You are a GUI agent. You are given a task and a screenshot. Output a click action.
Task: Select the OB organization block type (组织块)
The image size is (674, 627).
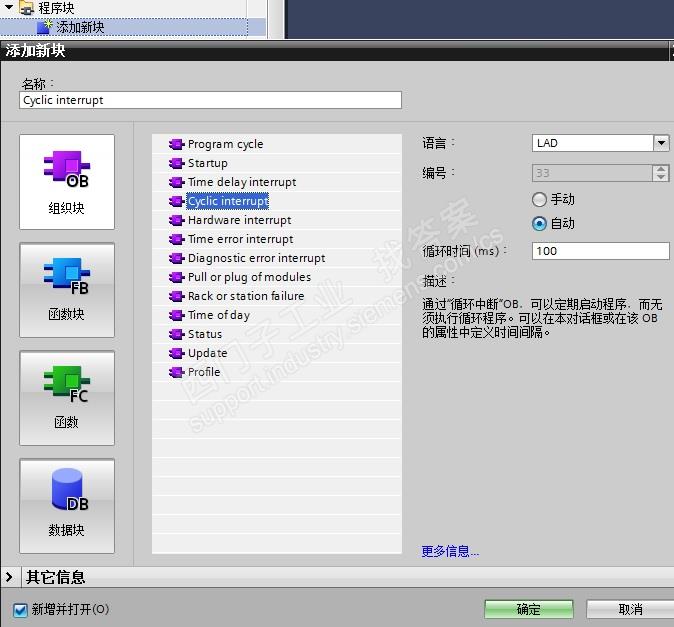point(67,182)
